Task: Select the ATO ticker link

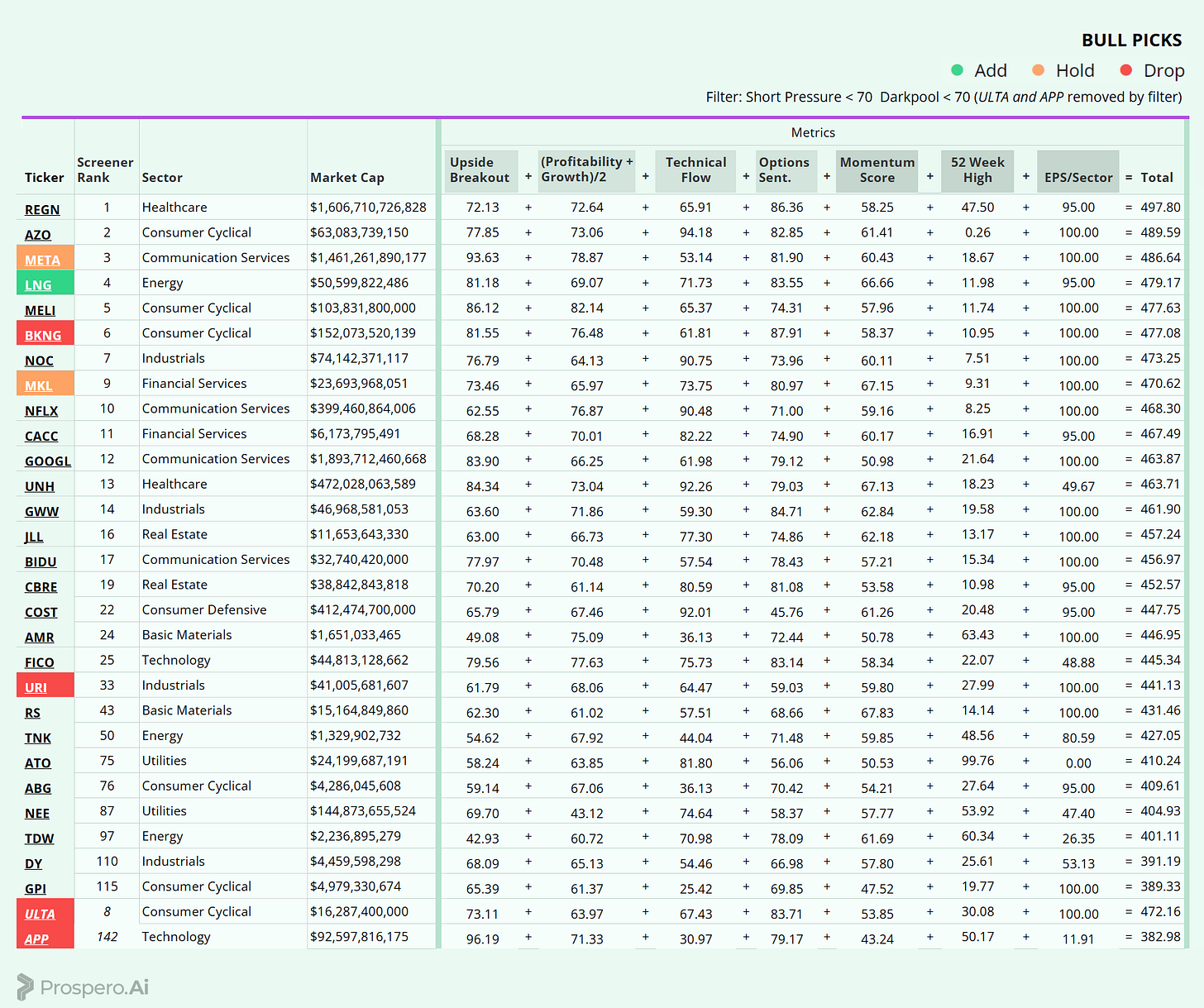Action: 38,762
